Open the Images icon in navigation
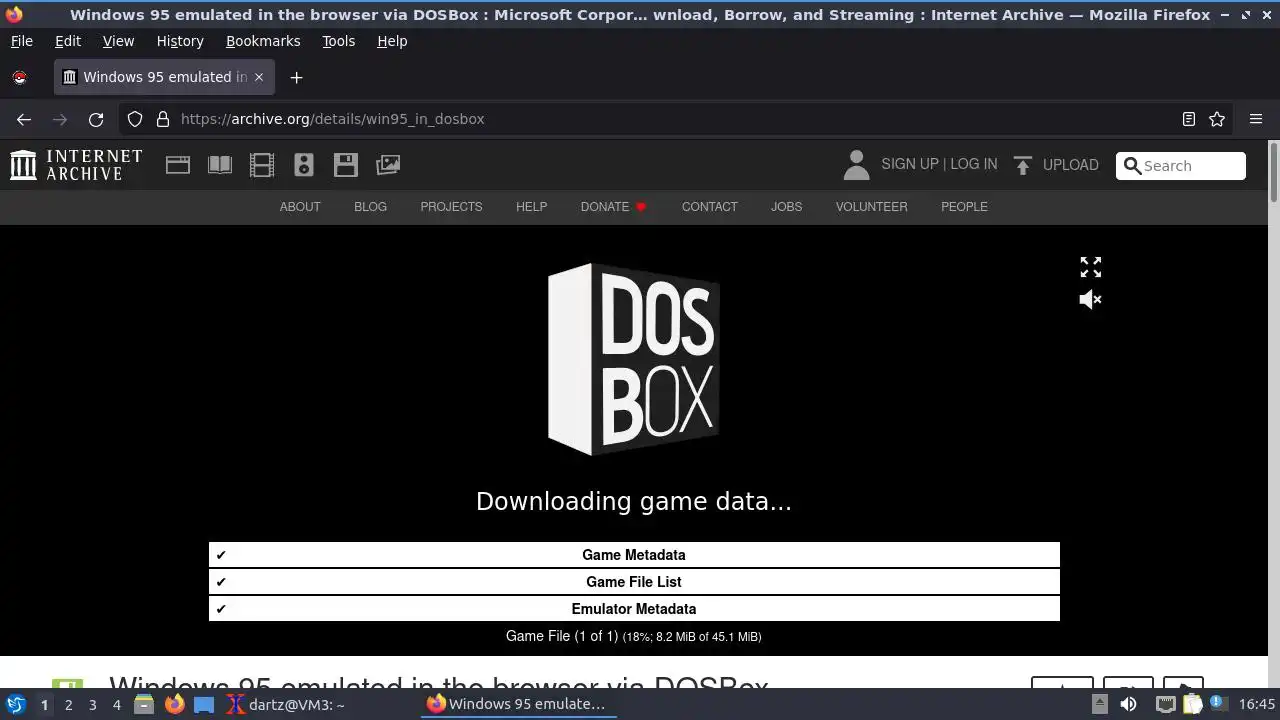Viewport: 1280px width, 720px height. pos(388,165)
